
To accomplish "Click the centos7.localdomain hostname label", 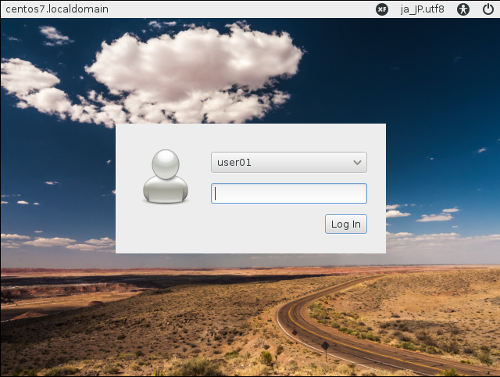I will [x=57, y=9].
